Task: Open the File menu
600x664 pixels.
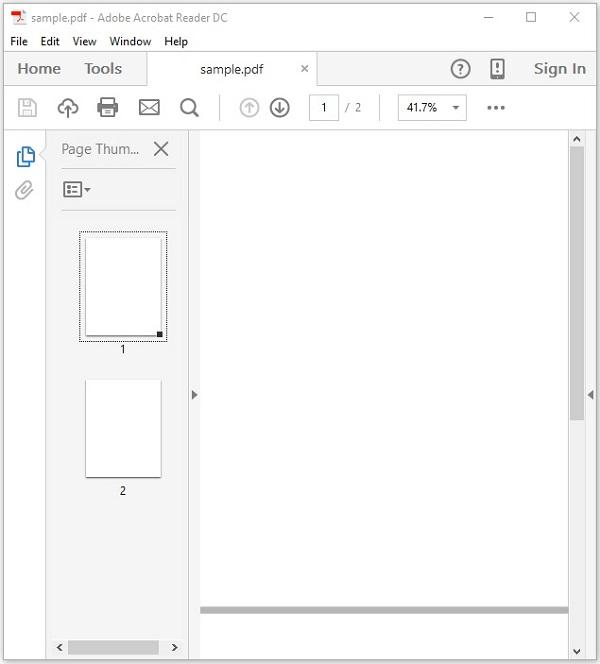Action: 19,42
